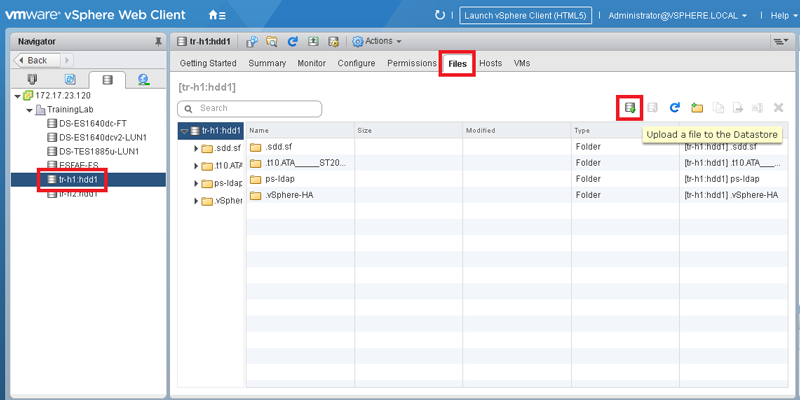The height and width of the screenshot is (400, 800).
Task: Click the copy file icon
Action: pyautogui.click(x=718, y=108)
